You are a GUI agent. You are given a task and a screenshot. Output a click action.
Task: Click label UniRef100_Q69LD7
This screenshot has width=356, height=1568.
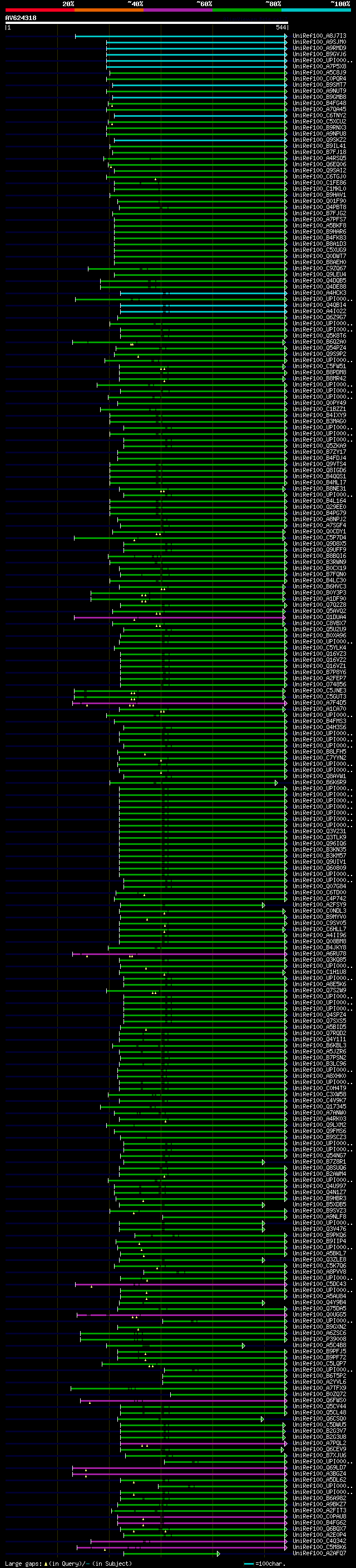tap(319, 1467)
